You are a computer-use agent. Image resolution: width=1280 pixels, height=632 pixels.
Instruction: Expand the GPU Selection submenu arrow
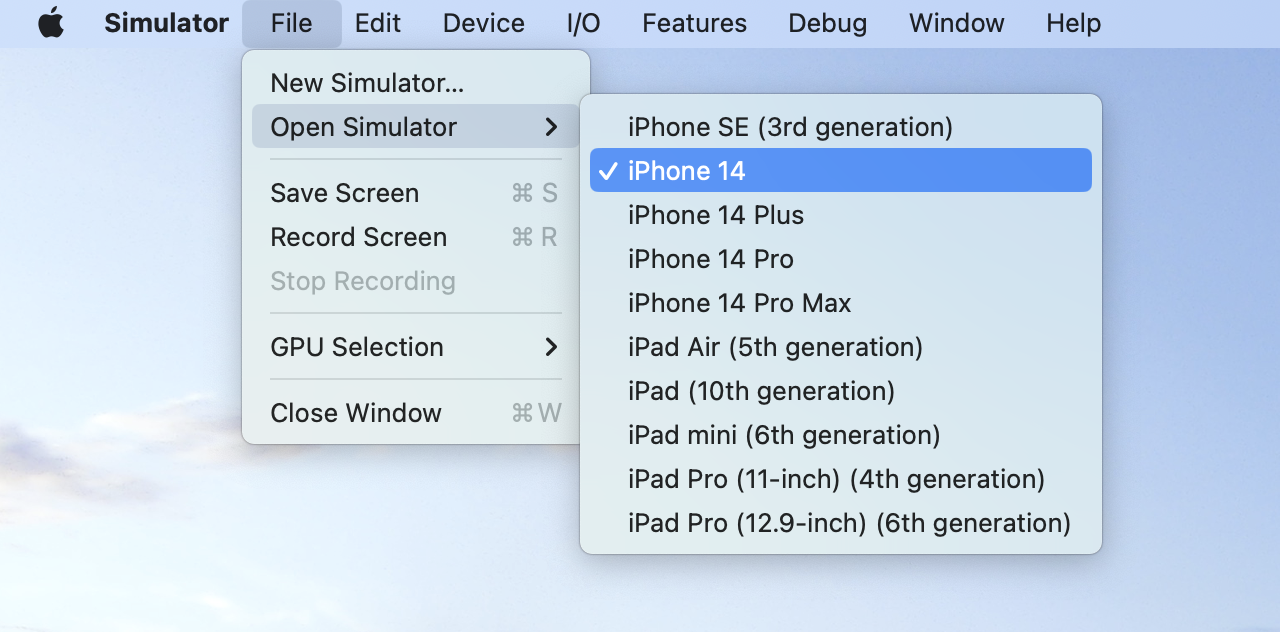551,347
